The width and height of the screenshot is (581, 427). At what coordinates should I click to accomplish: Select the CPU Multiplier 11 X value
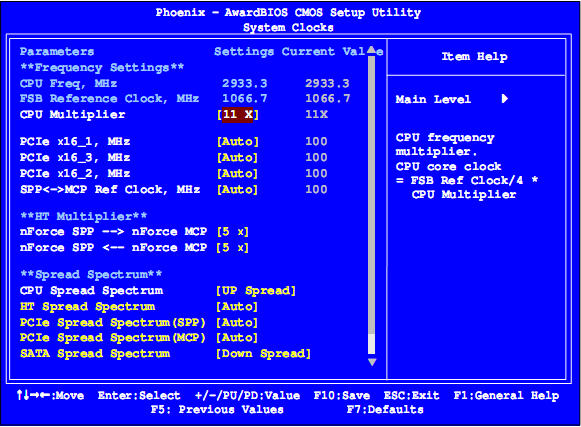238,114
